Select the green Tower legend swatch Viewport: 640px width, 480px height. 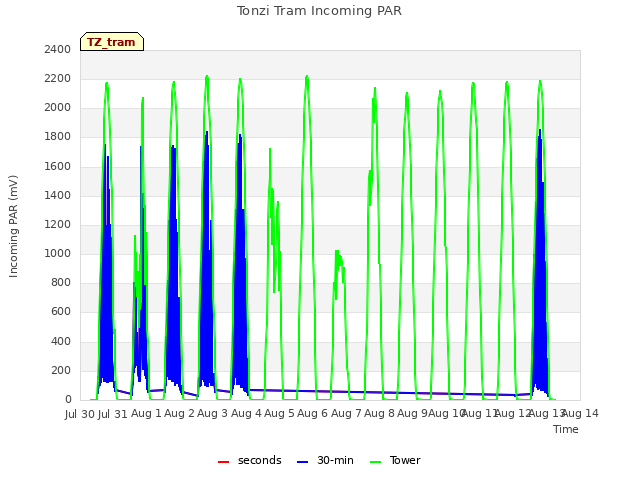coord(375,462)
